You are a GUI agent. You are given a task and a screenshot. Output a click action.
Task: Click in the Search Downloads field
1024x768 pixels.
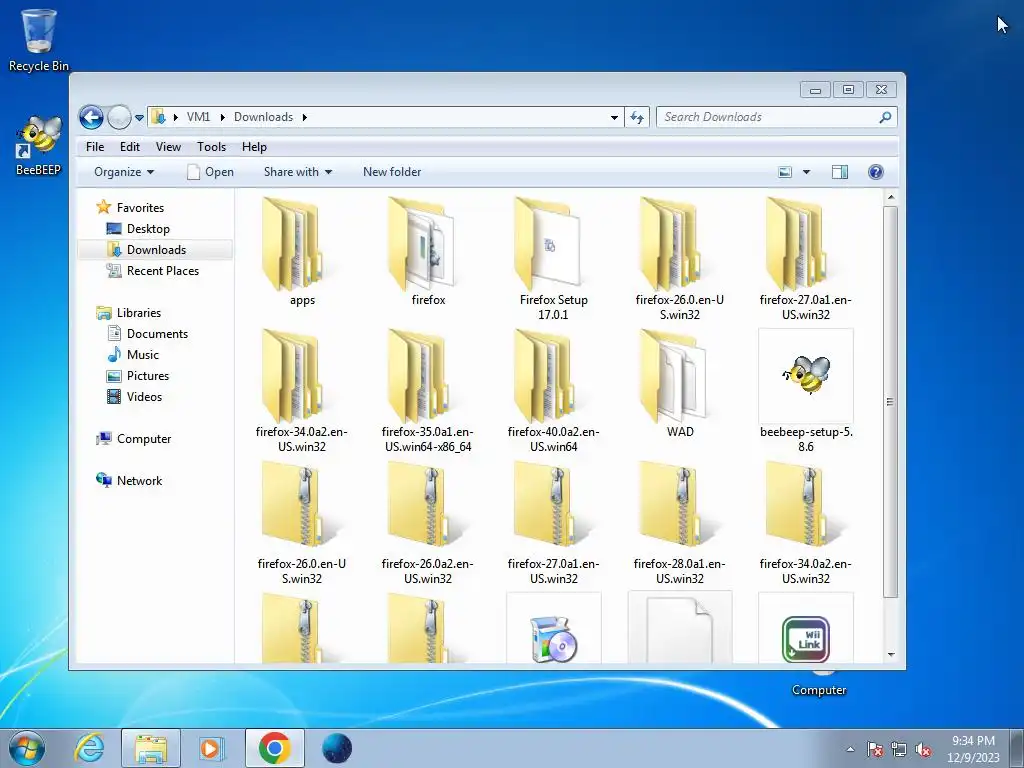pyautogui.click(x=768, y=118)
